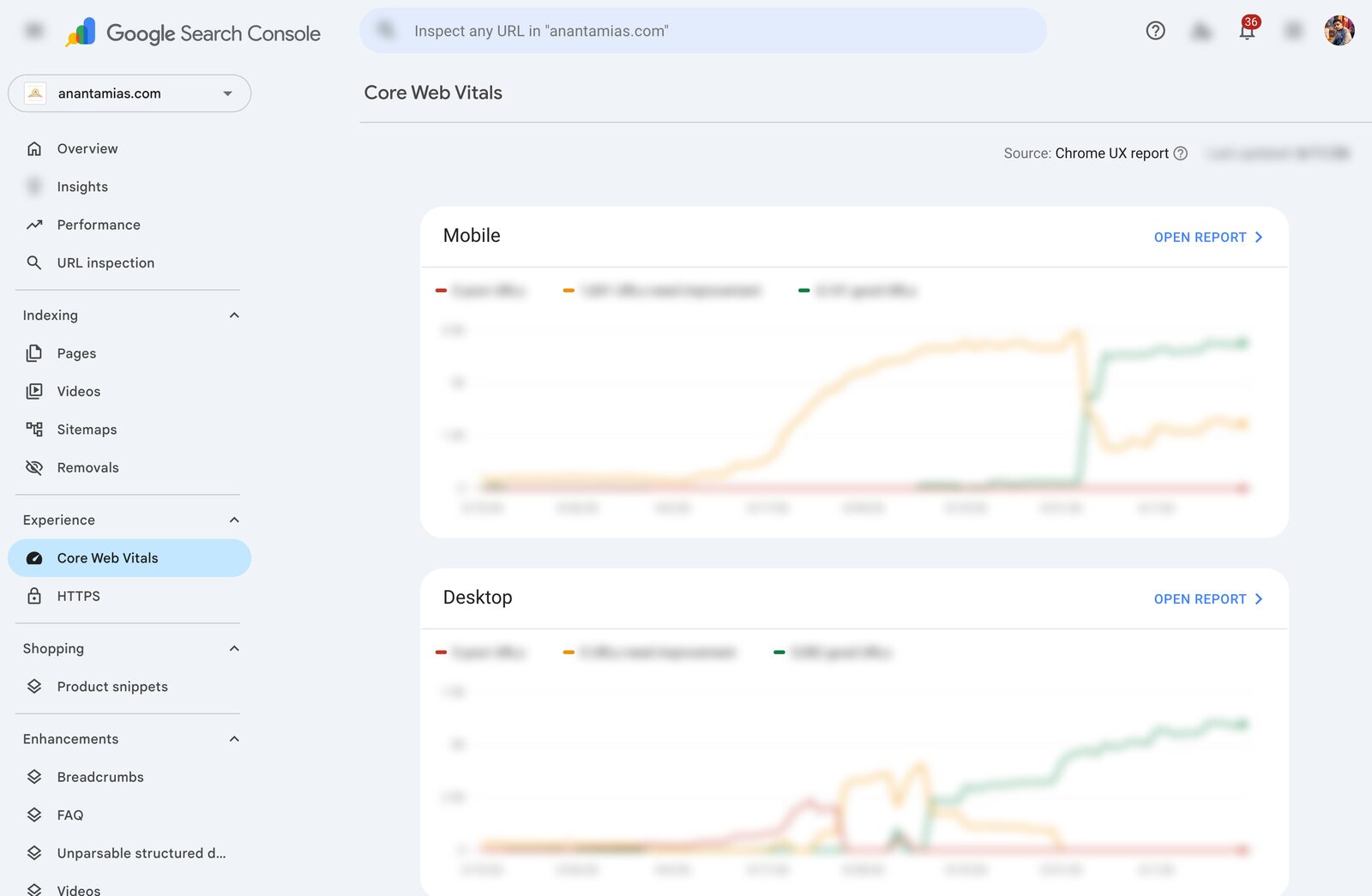
Task: Collapse the Enhancements section
Action: 234,739
